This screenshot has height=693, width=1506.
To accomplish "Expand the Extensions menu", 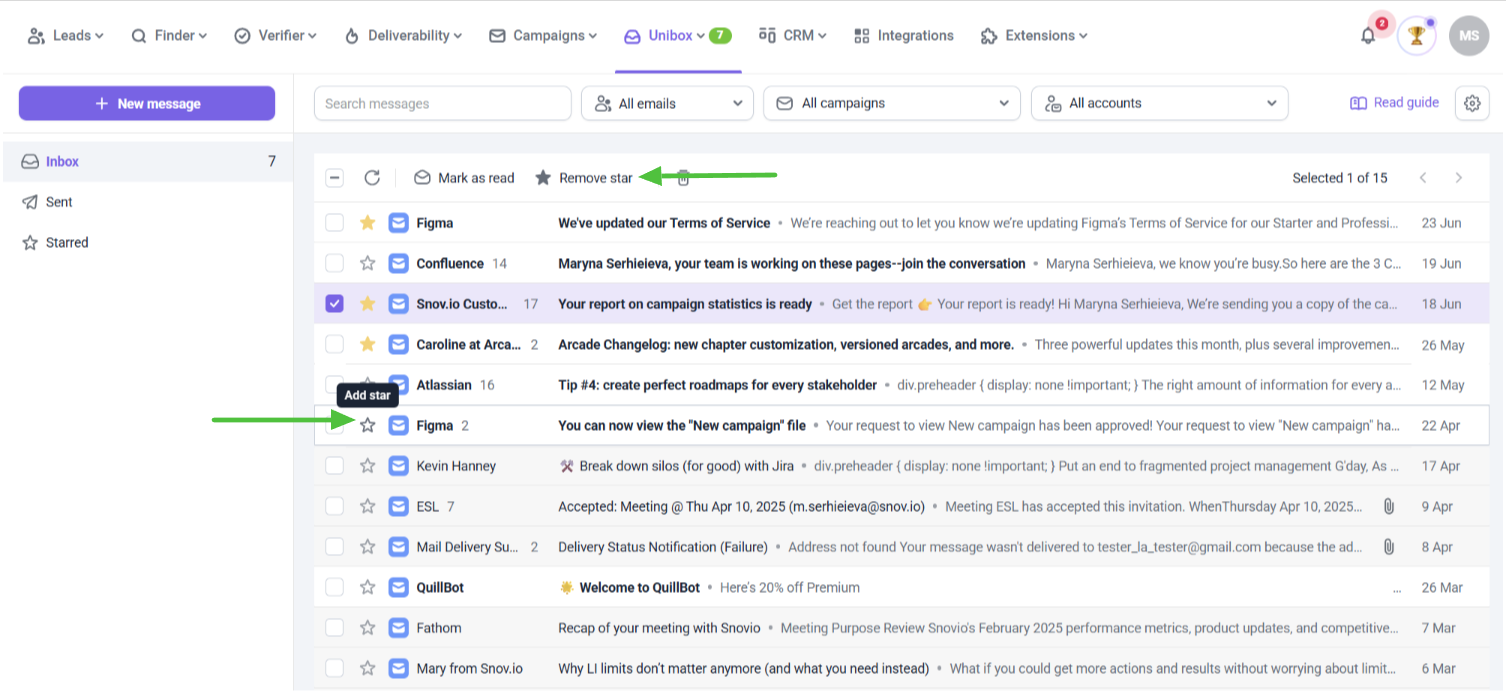I will pos(1034,36).
